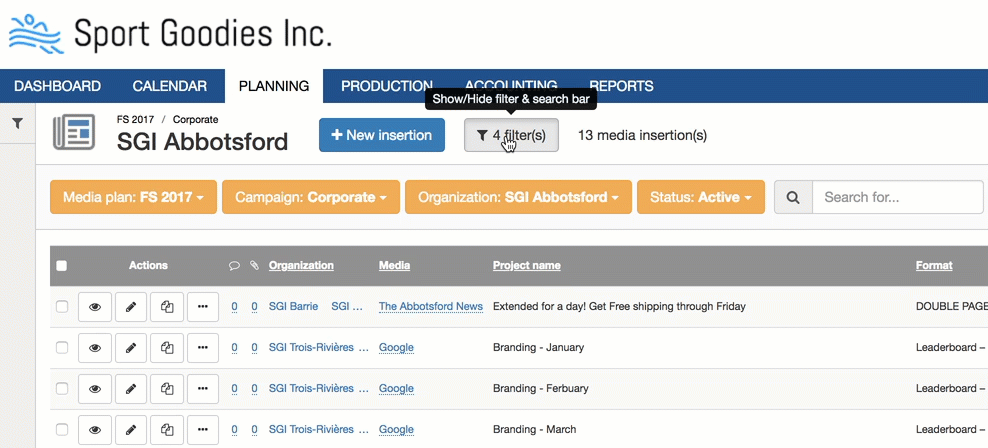Screen dimensions: 988x448
Task: Click the view eye icon for Branding - January
Action: tap(95, 347)
